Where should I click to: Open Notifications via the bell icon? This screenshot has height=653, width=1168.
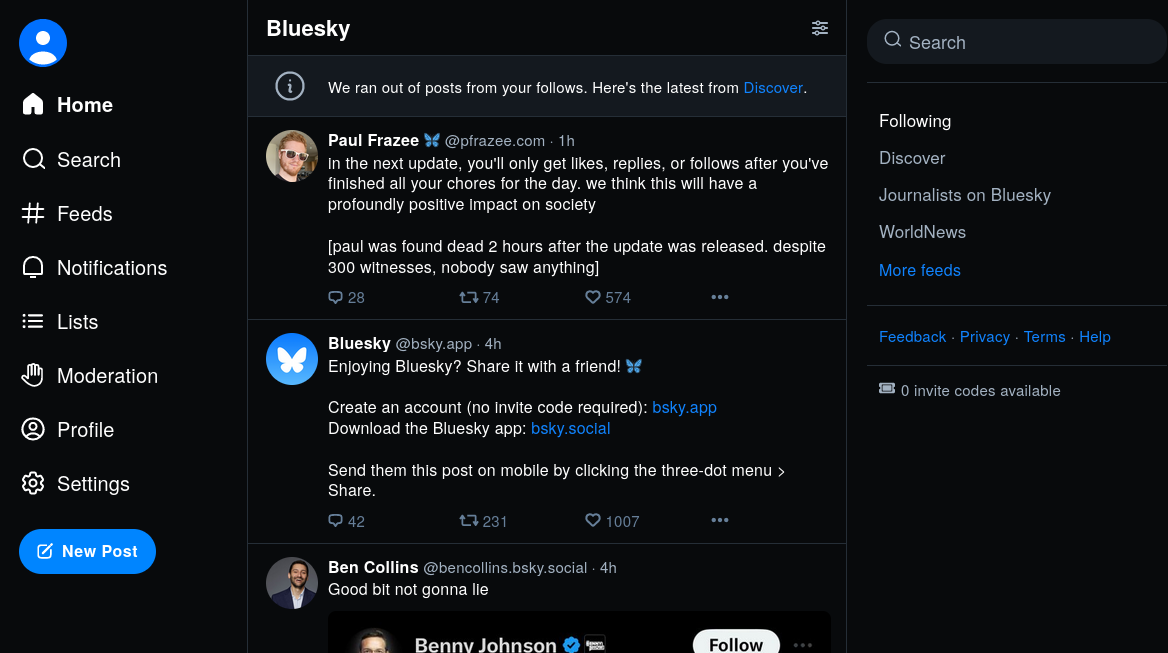point(32,267)
